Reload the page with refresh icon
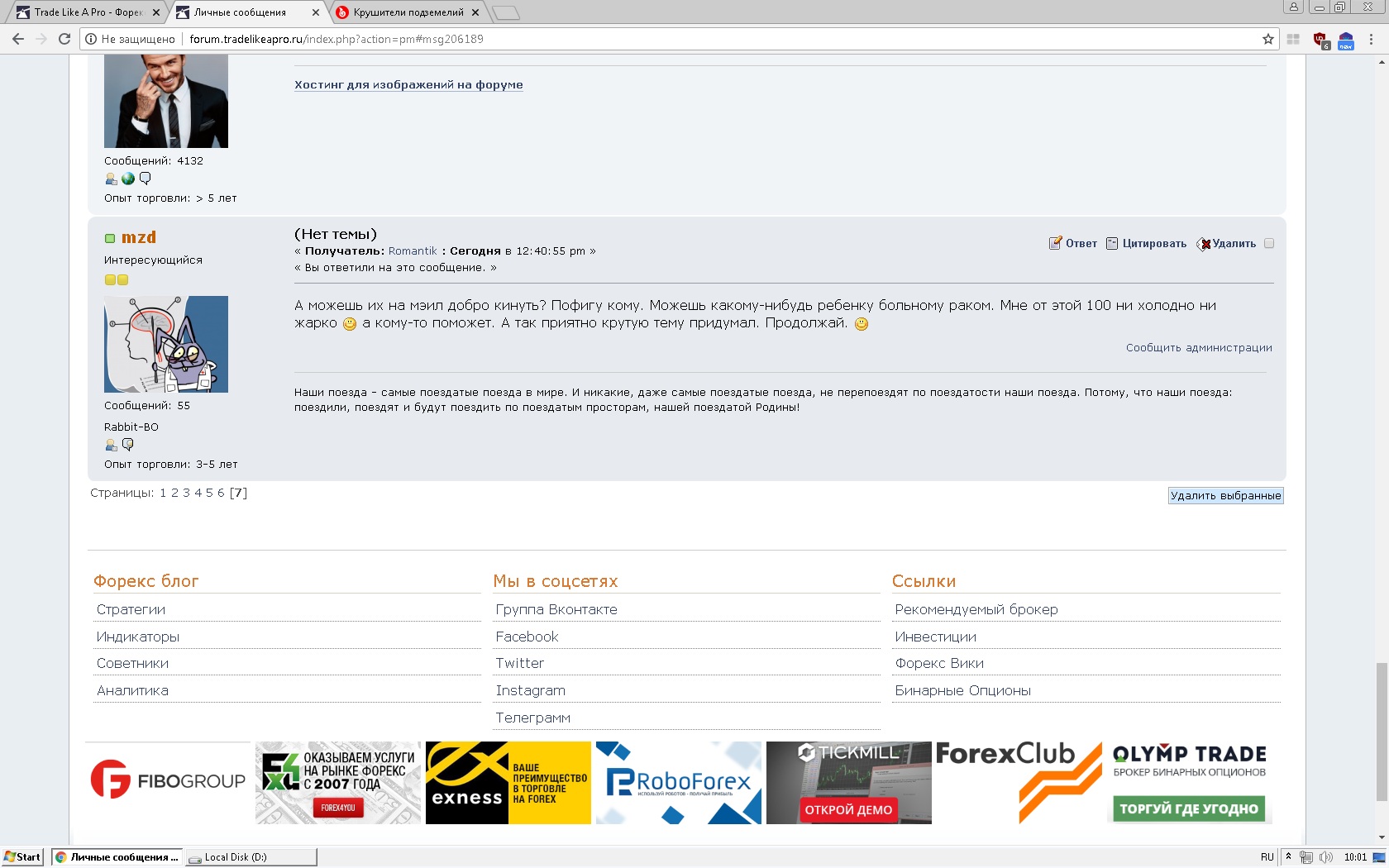The height and width of the screenshot is (868, 1389). pos(64,39)
